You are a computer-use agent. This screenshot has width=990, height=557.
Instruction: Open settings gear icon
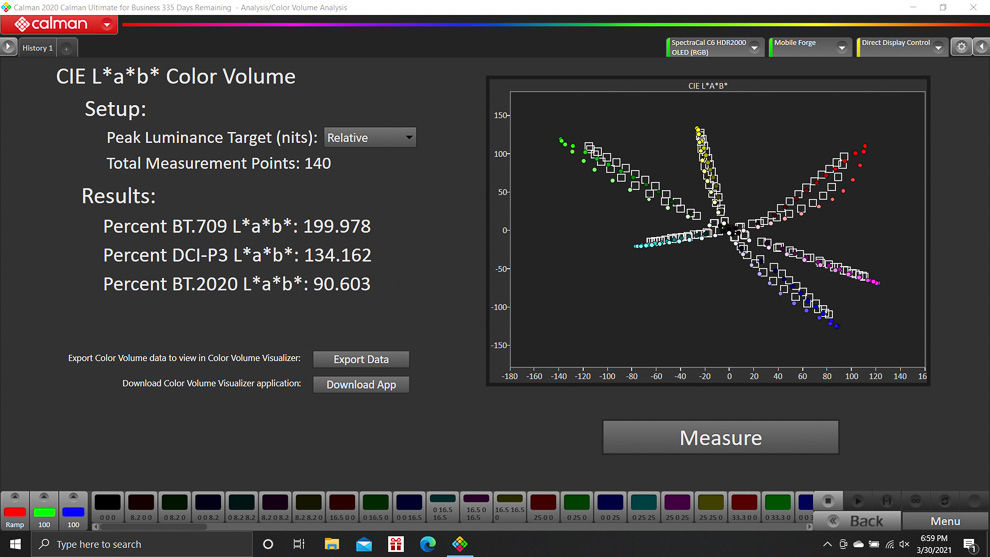click(961, 47)
